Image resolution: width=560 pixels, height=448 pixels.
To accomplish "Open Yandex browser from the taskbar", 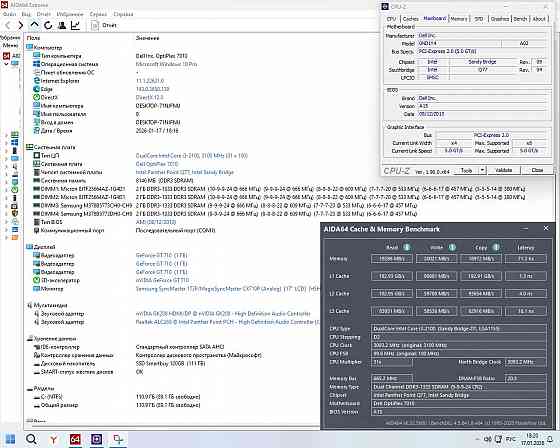I will pos(53,439).
